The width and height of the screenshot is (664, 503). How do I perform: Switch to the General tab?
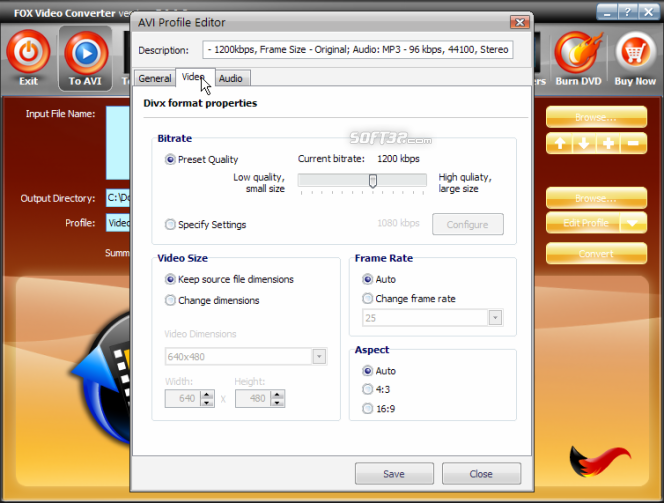(155, 78)
